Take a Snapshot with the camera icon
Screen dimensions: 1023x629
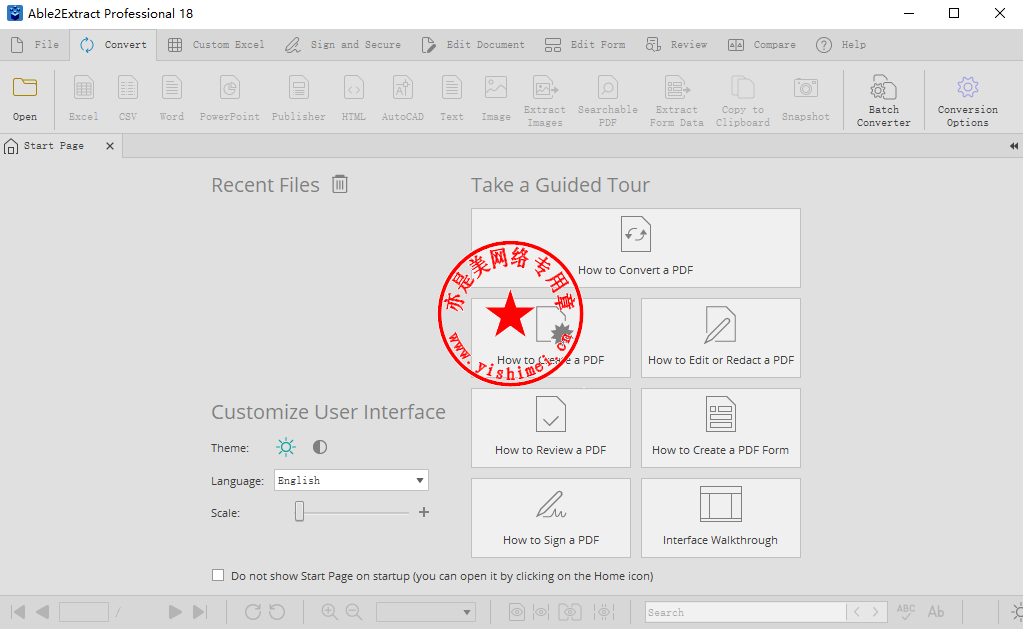(x=806, y=98)
